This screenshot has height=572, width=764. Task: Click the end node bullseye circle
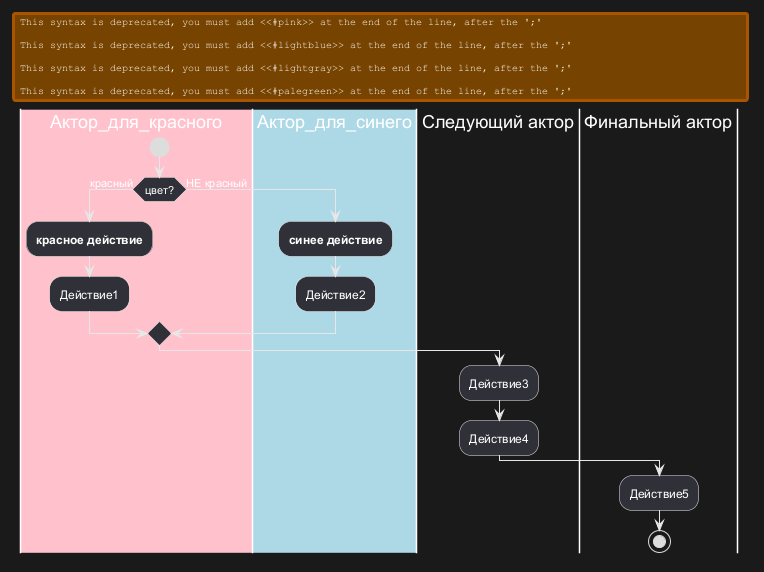[658, 541]
